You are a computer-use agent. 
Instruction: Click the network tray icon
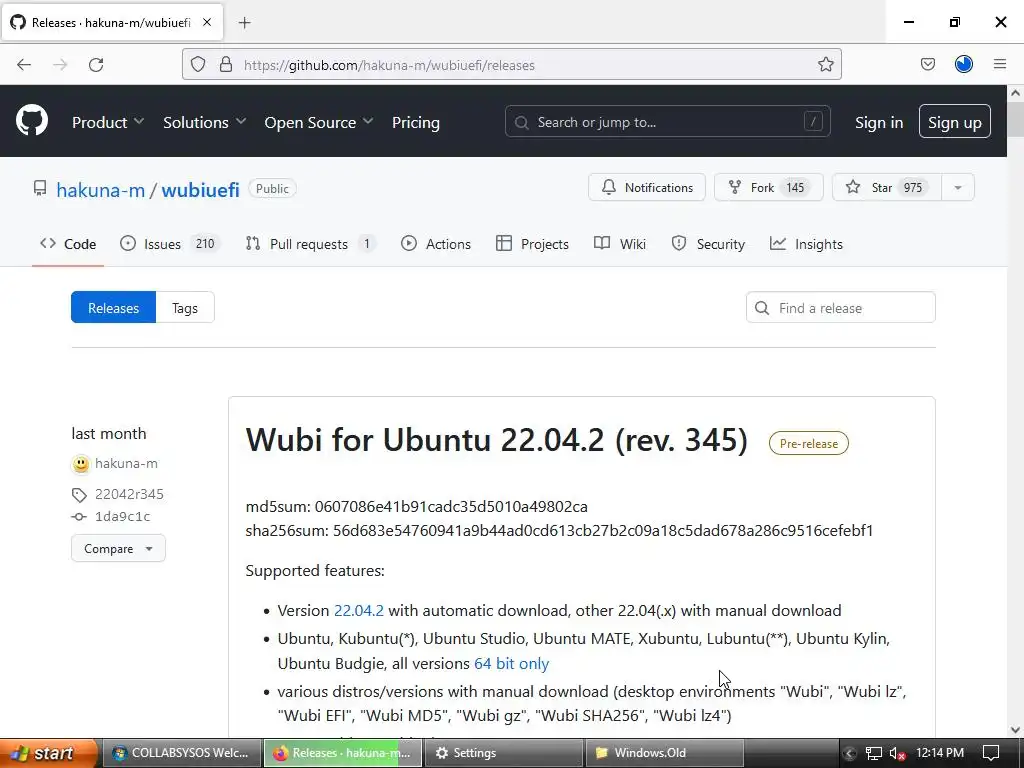click(873, 753)
